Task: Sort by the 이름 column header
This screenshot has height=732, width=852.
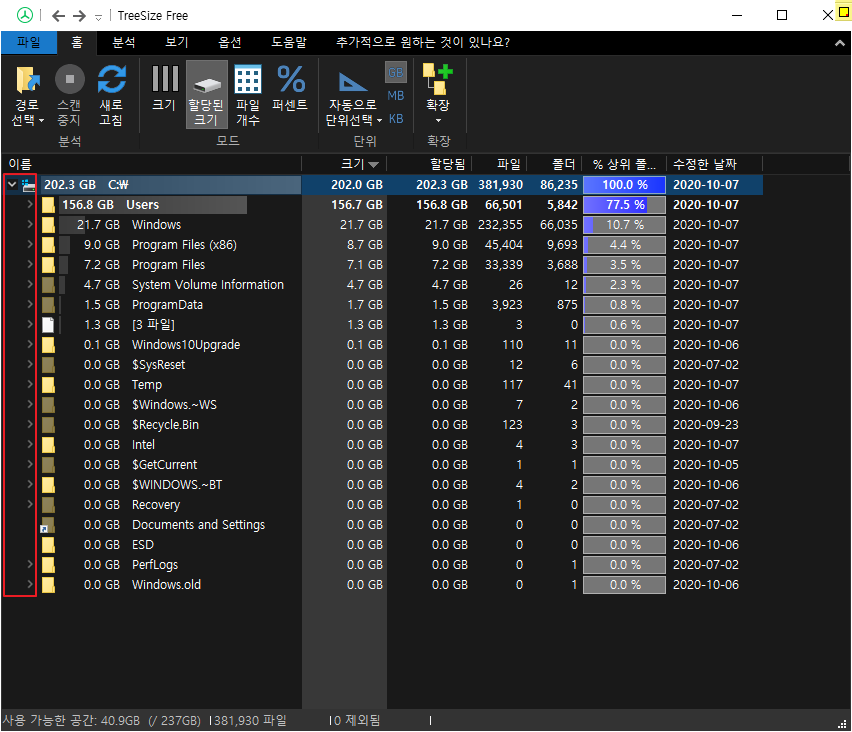Action: (x=152, y=164)
